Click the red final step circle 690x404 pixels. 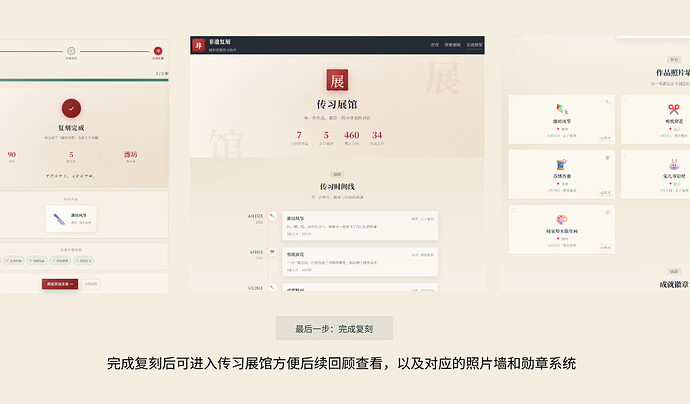158,51
